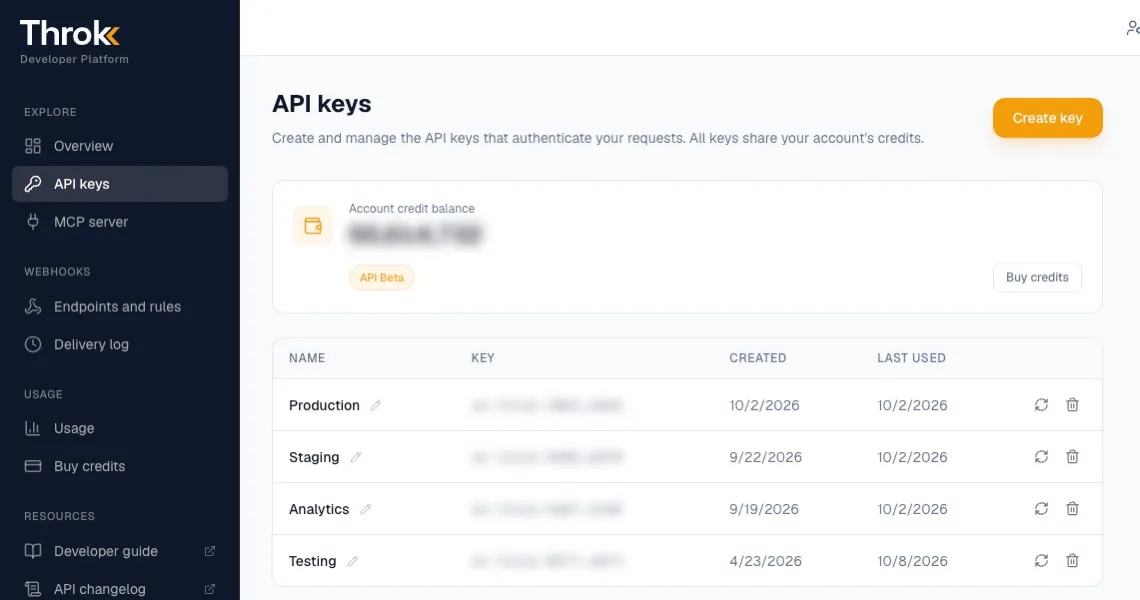The width and height of the screenshot is (1140, 600).
Task: Go to Endpoints and rules
Action: 120,307
